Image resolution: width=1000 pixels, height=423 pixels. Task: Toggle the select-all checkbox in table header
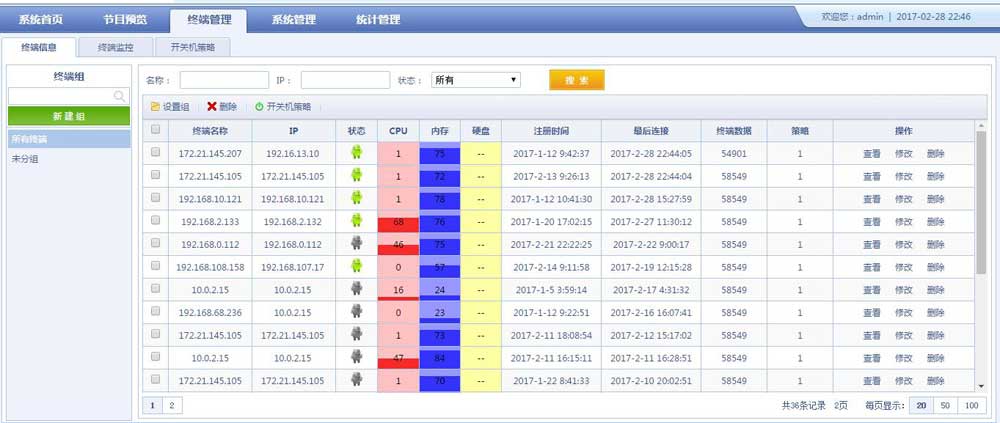pyautogui.click(x=155, y=130)
